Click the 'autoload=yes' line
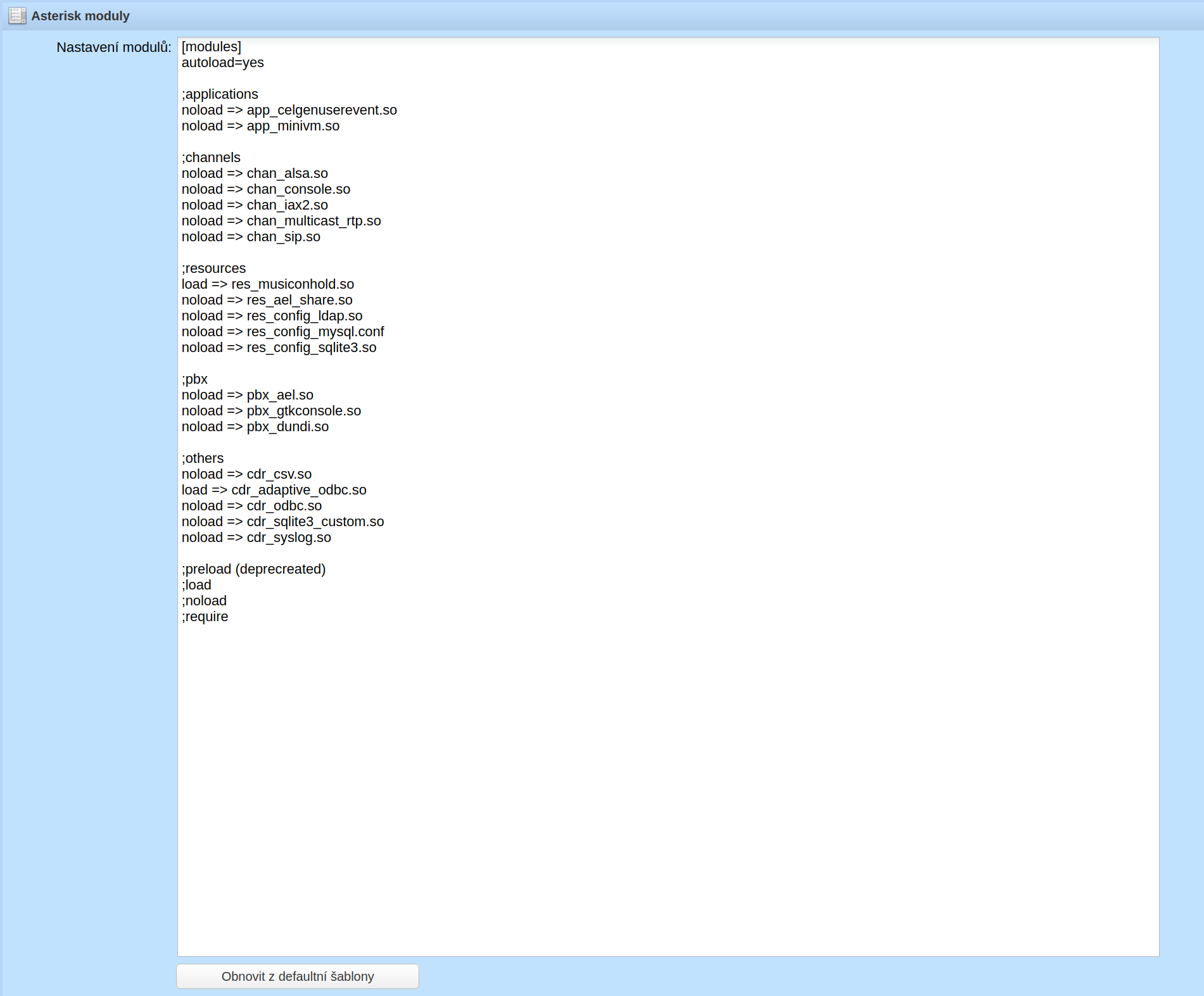Screen dimensions: 1204x996 (x=223, y=63)
